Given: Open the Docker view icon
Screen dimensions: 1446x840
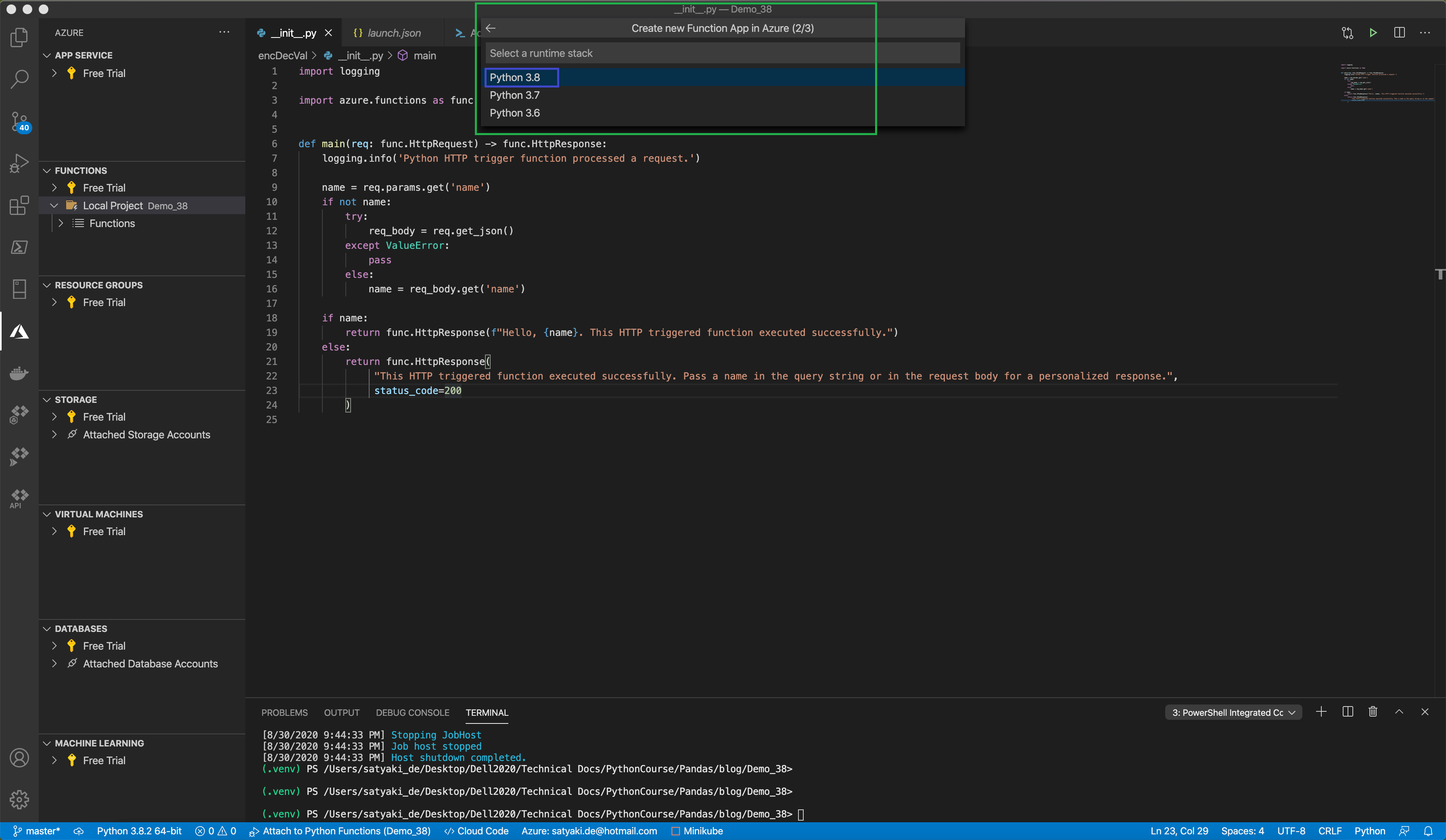Looking at the screenshot, I should pyautogui.click(x=19, y=373).
